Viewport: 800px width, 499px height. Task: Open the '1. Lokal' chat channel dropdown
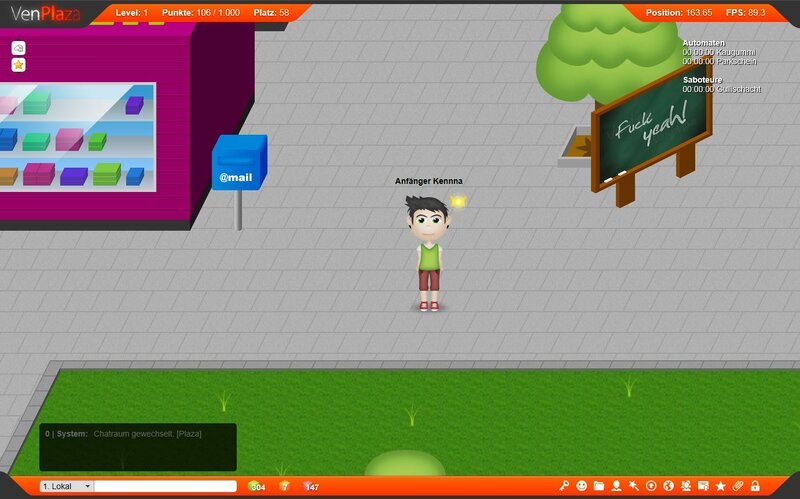[66, 486]
